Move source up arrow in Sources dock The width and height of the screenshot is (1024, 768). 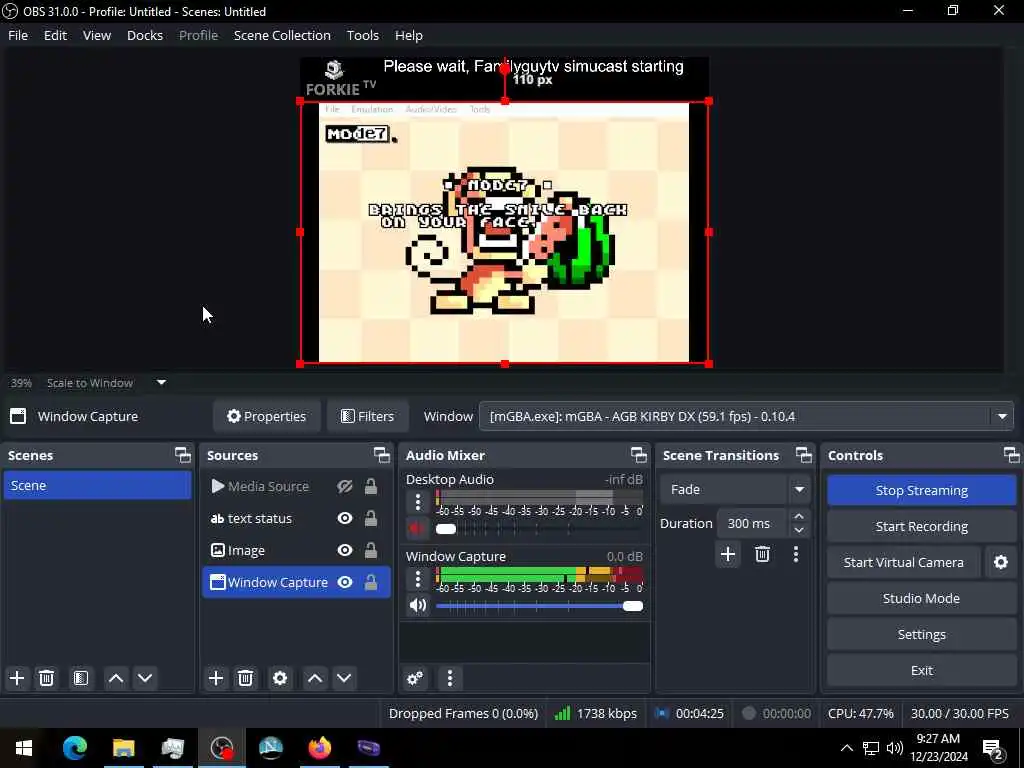point(315,678)
